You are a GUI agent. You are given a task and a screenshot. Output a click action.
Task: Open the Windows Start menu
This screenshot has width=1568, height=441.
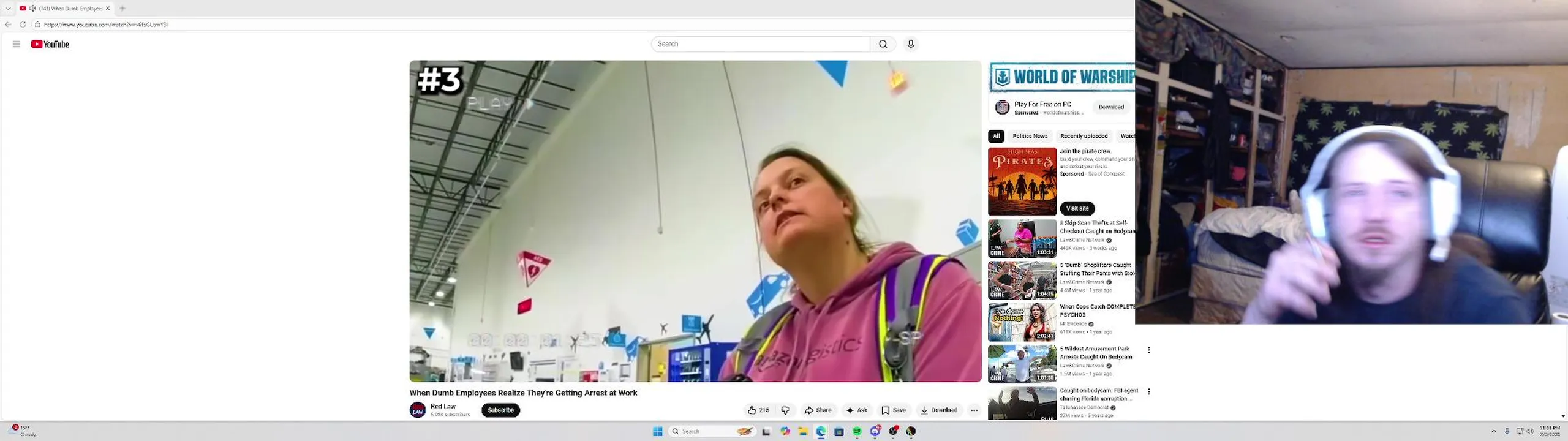658,431
